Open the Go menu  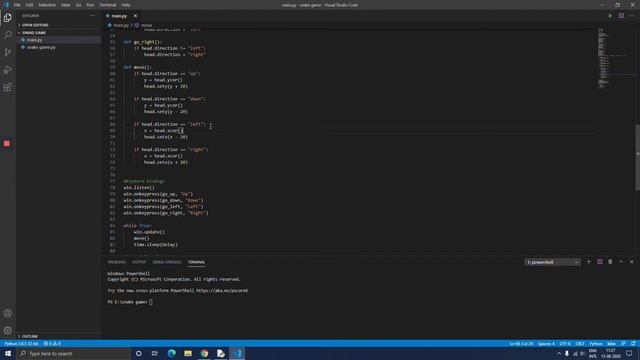point(78,5)
